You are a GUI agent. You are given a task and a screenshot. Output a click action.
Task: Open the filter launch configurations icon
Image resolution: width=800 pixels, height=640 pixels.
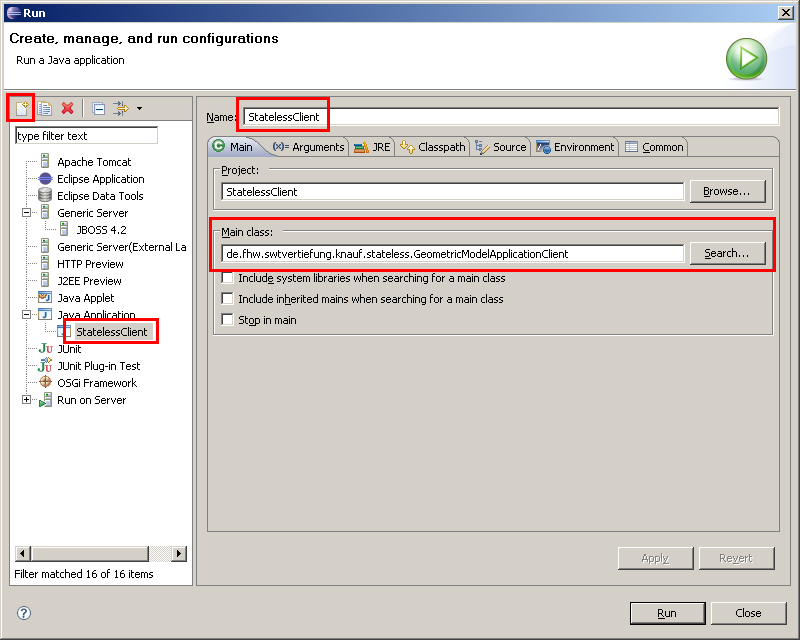[121, 108]
